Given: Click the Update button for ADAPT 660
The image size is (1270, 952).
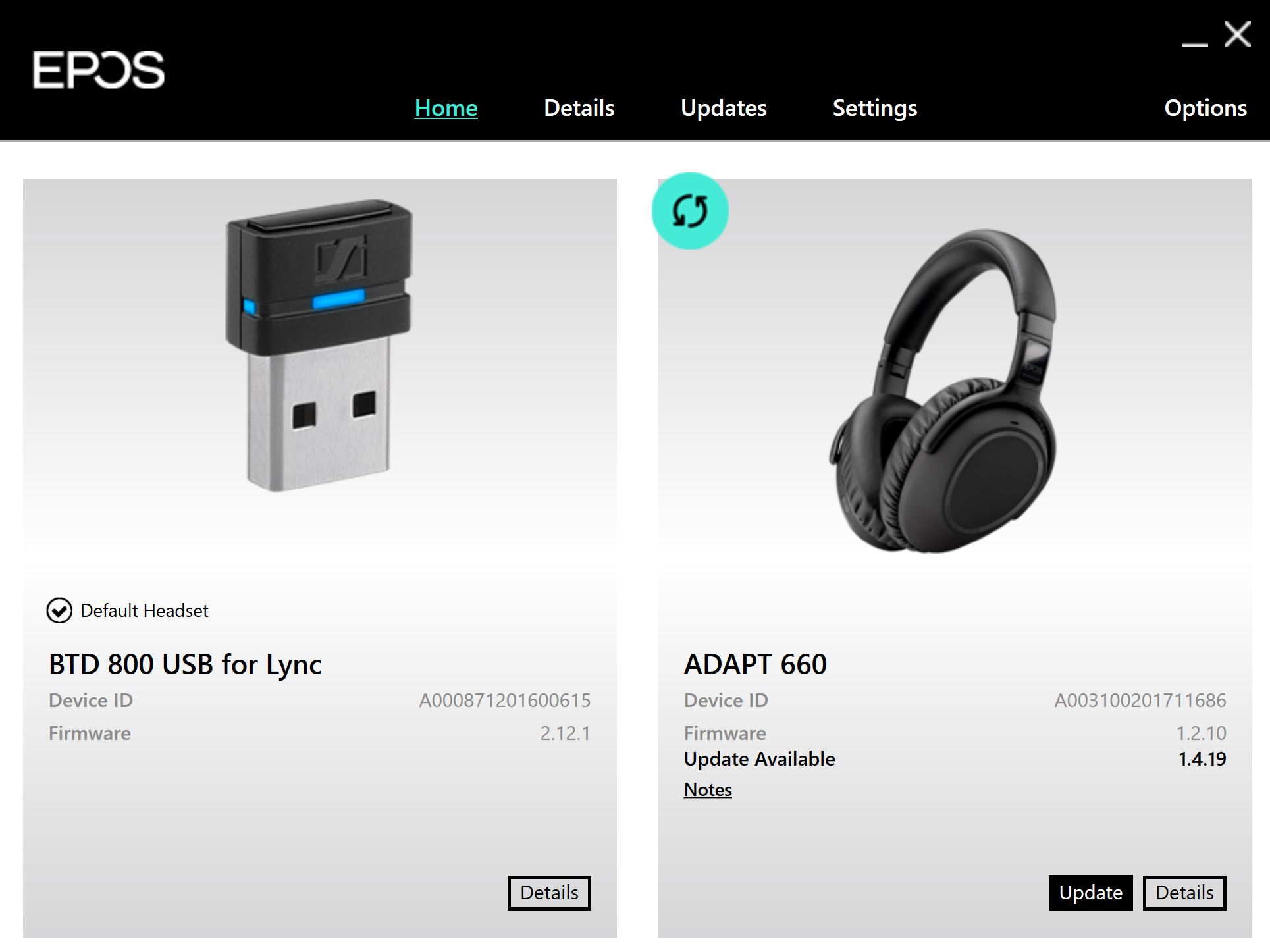Looking at the screenshot, I should 1091,893.
